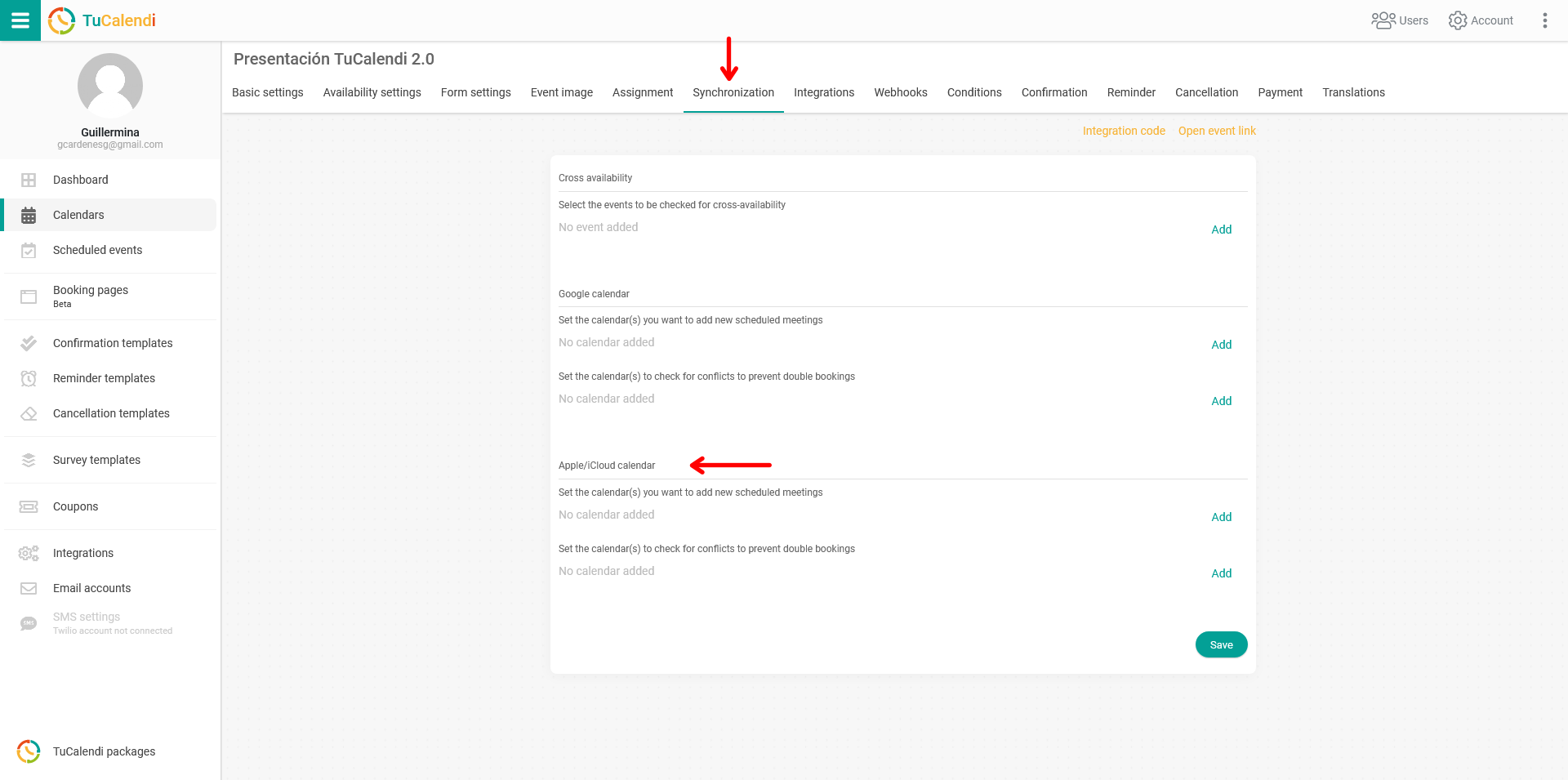
Task: Add Google calendar for new scheduled meetings
Action: coord(1222,345)
